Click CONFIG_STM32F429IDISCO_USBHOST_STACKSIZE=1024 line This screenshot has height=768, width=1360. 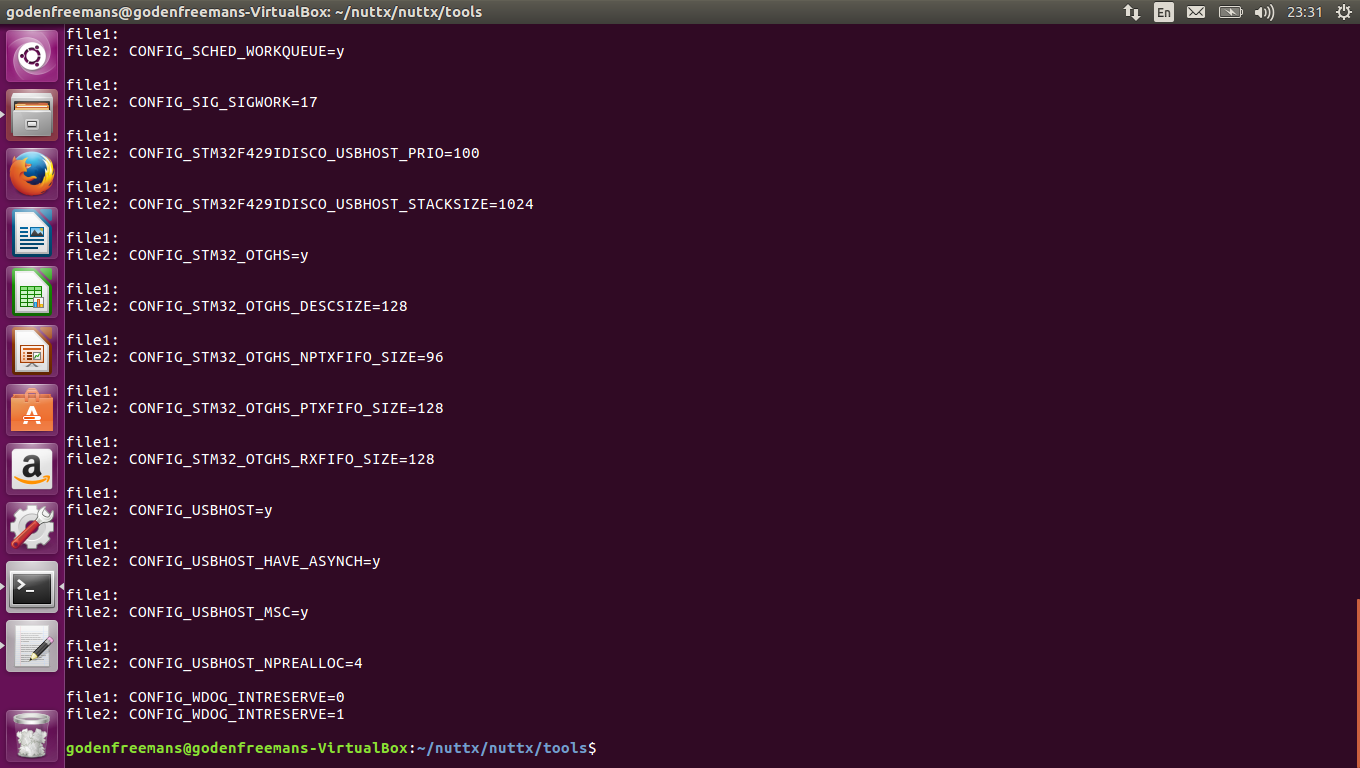tap(300, 204)
